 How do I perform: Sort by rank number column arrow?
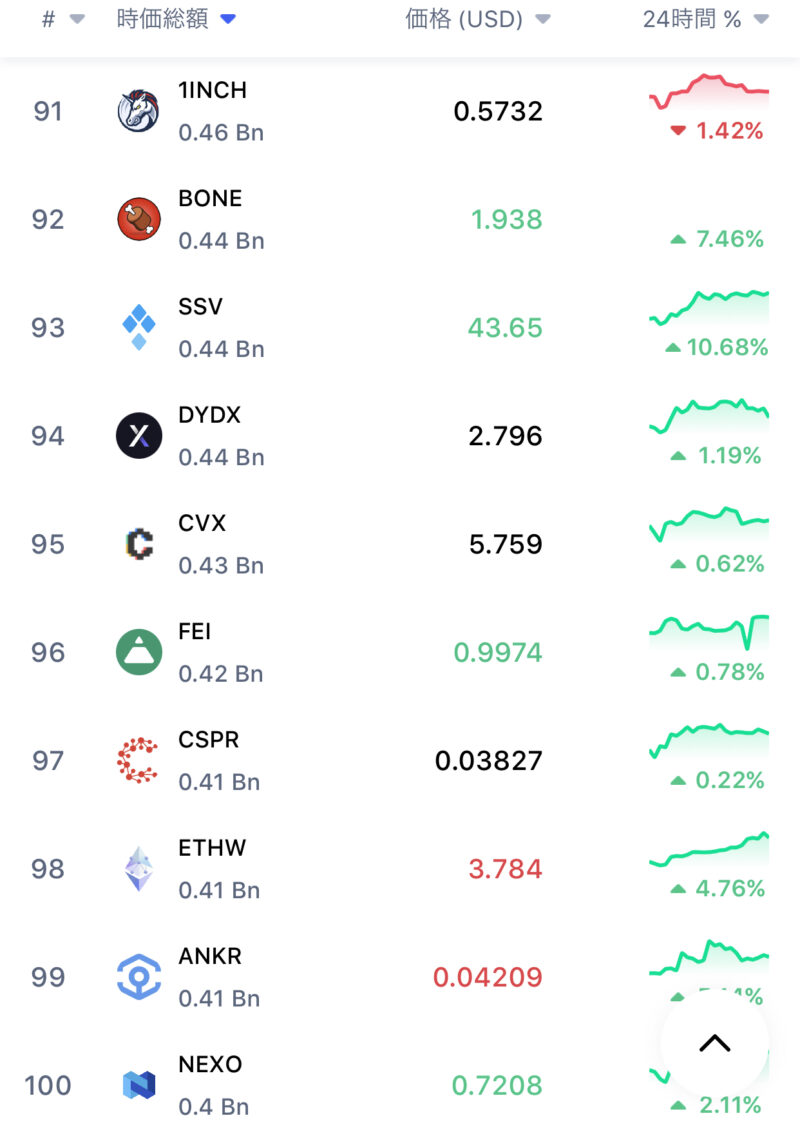76,20
